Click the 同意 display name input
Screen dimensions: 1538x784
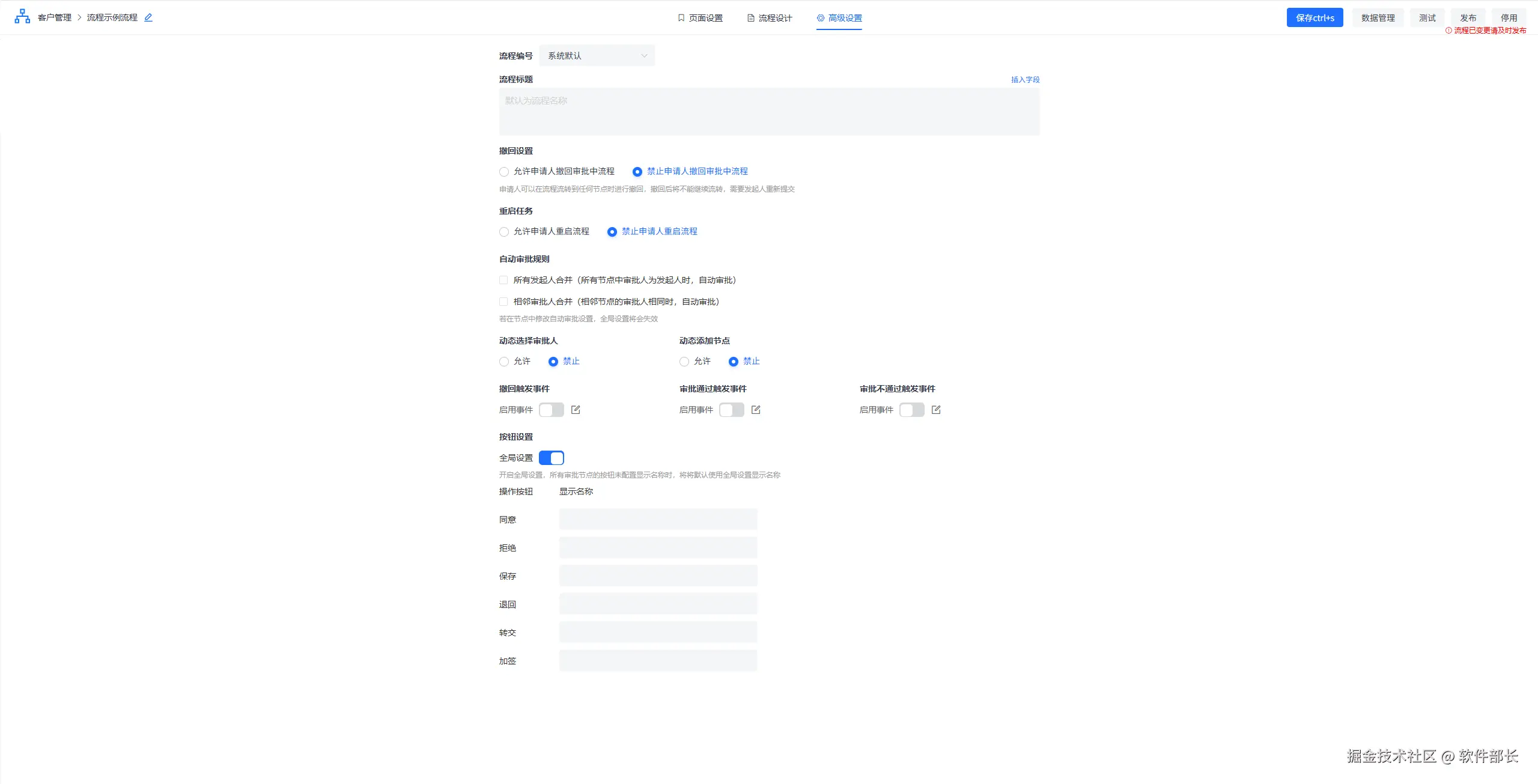coord(658,520)
